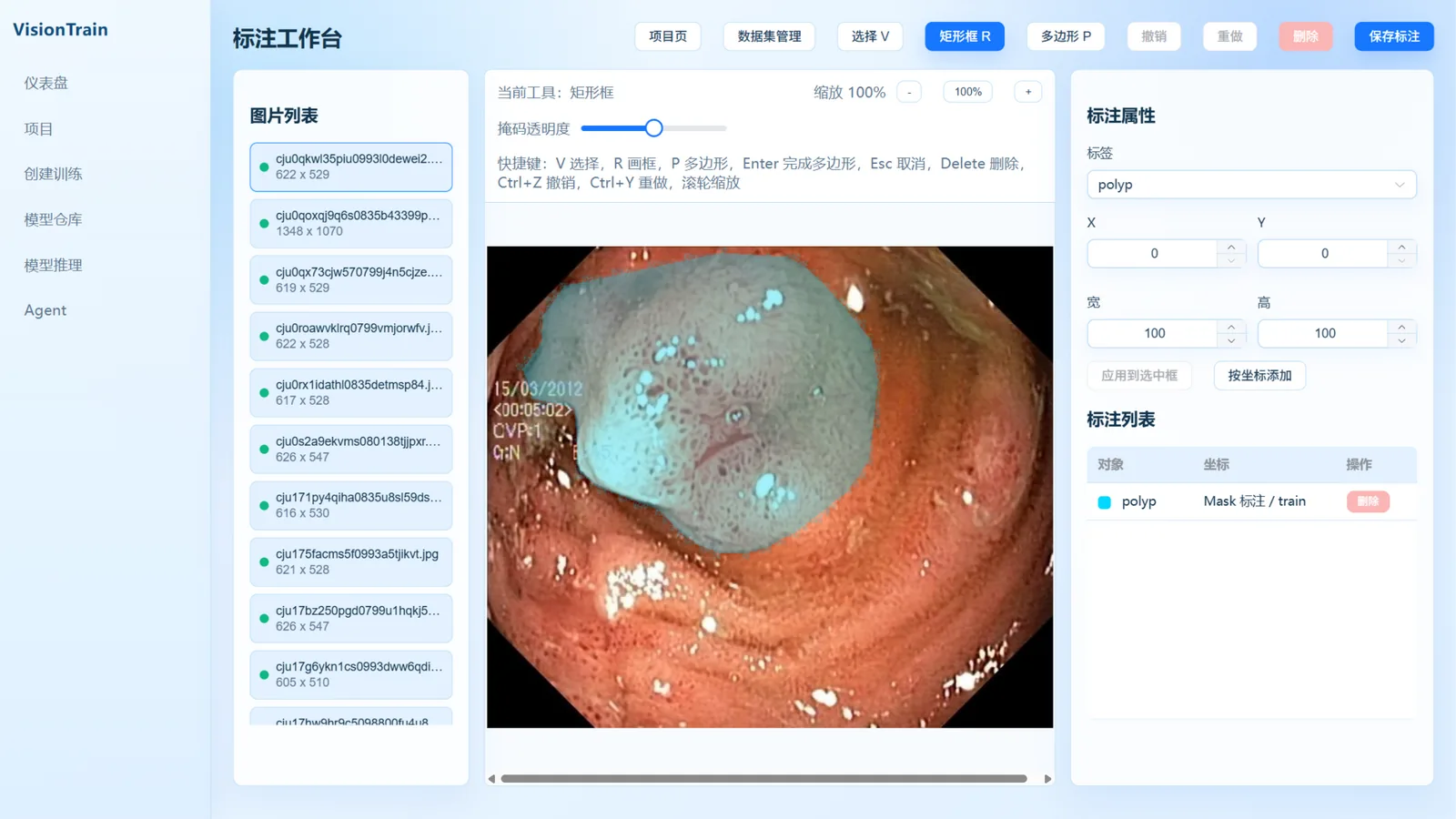Decrease the 宽 width value
1456x819 pixels.
point(1231,340)
